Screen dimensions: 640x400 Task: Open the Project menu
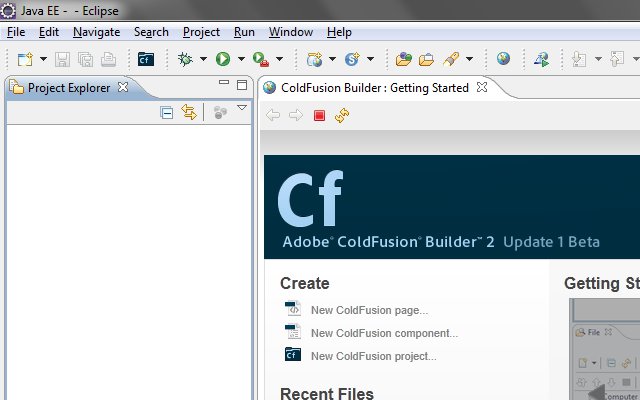click(201, 32)
